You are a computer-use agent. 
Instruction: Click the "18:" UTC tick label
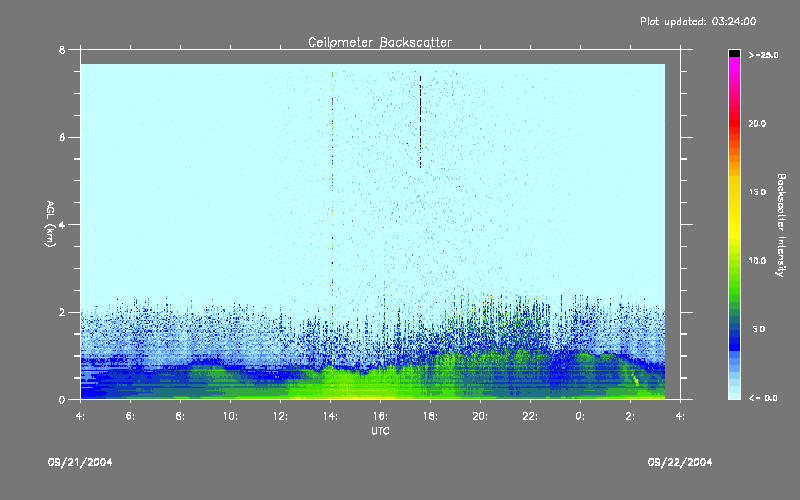tap(430, 416)
